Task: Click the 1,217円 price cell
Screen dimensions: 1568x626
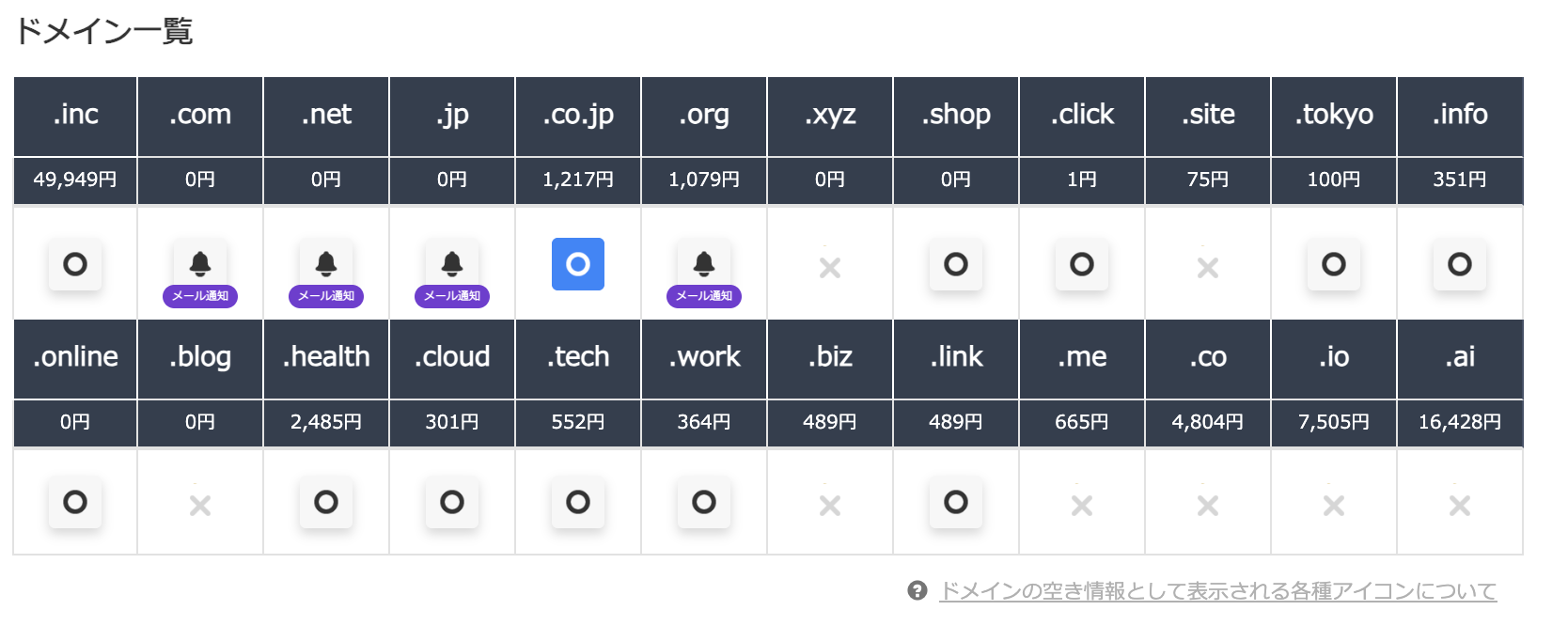Action: click(x=578, y=180)
